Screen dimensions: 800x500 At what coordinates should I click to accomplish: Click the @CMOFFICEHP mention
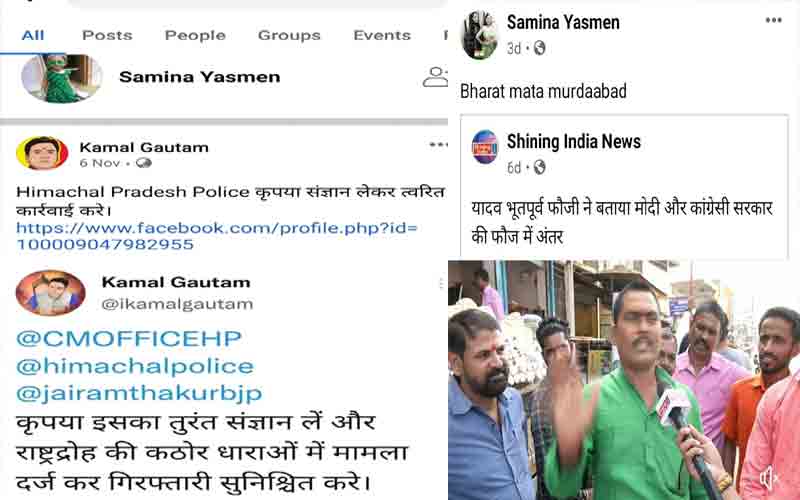[x=129, y=339]
